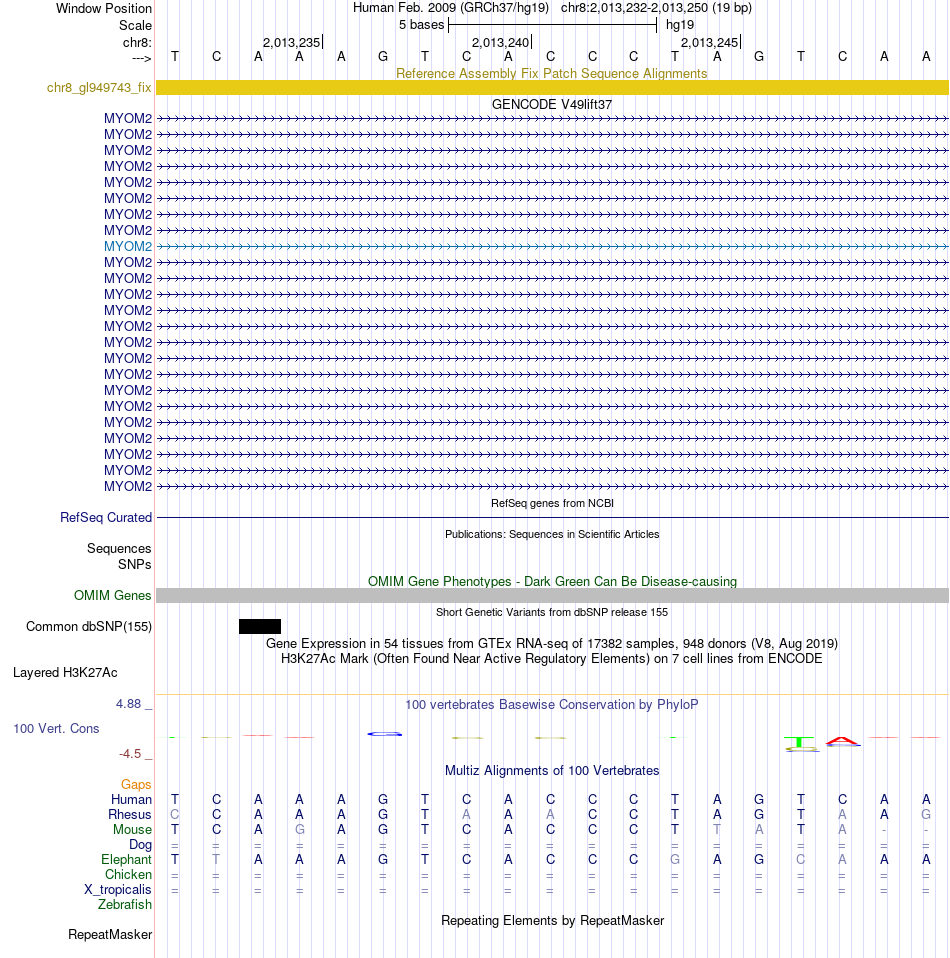Image resolution: width=950 pixels, height=958 pixels.
Task: Click the RefSeq Curated track label
Action: click(x=106, y=517)
